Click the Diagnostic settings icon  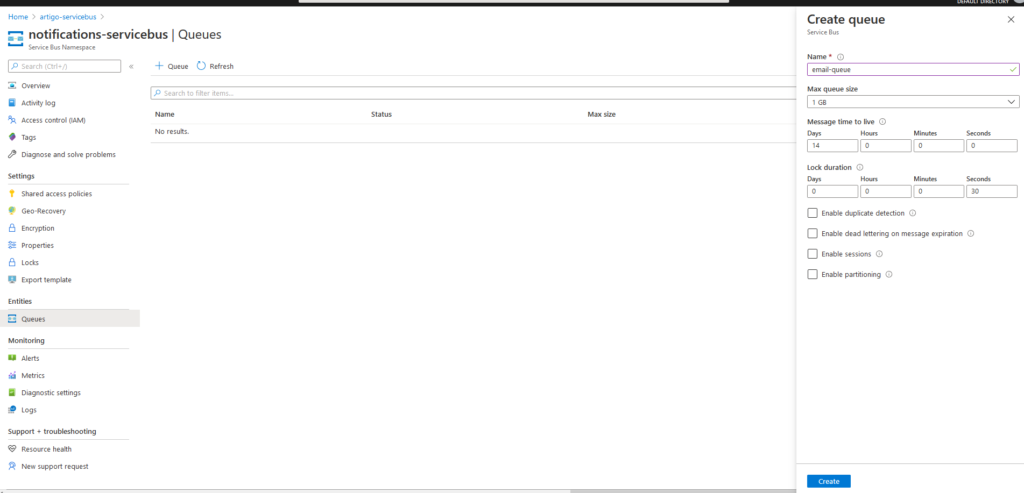[12, 392]
